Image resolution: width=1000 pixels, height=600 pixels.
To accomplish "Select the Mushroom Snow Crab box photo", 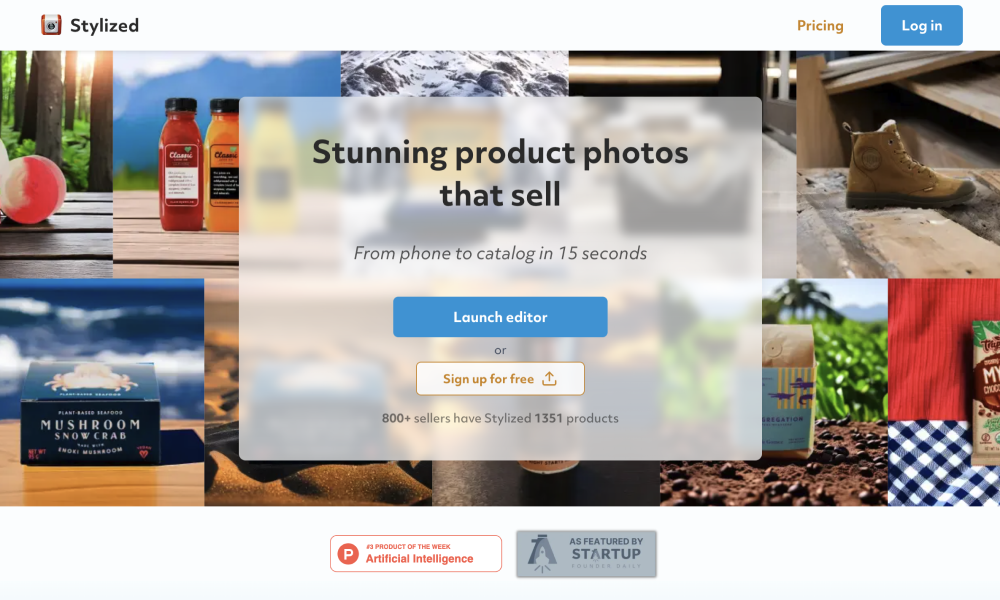I will click(102, 392).
